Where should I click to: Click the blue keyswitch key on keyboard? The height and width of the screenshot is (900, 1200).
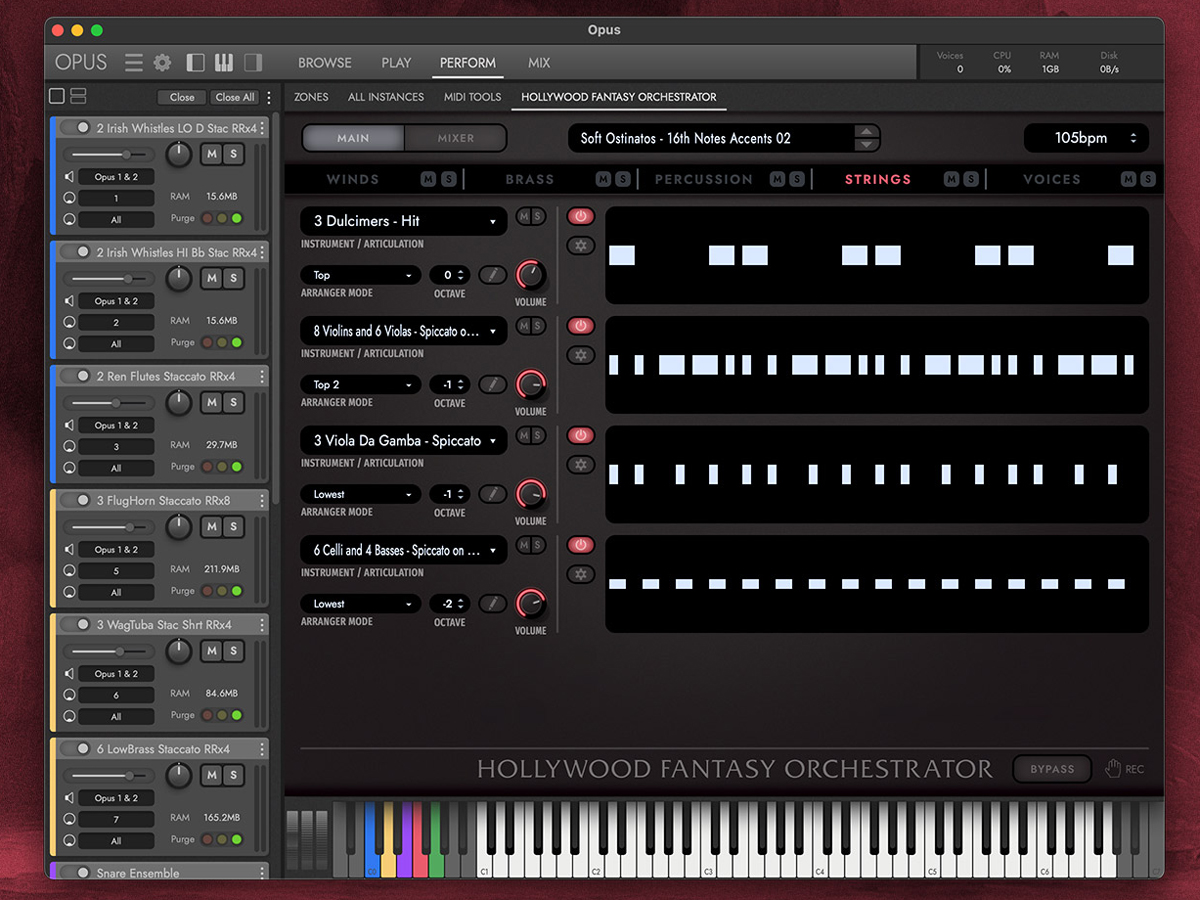pyautogui.click(x=372, y=838)
